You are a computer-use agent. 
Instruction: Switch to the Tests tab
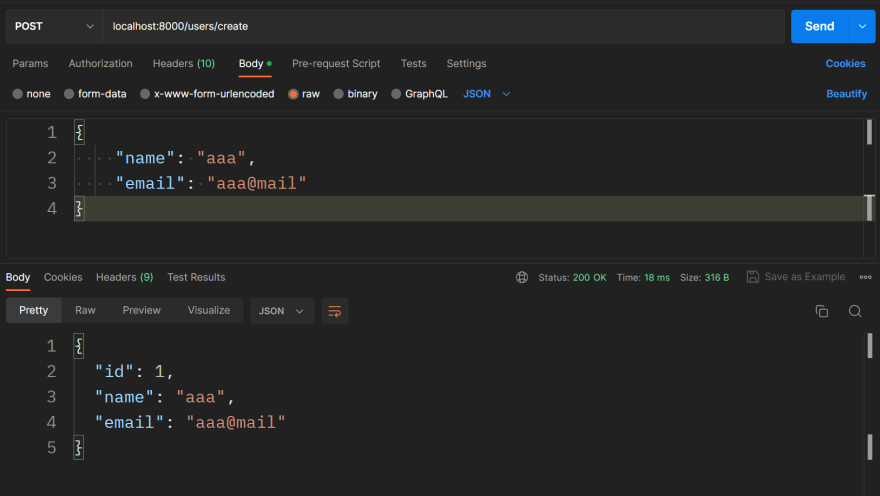pyautogui.click(x=414, y=63)
